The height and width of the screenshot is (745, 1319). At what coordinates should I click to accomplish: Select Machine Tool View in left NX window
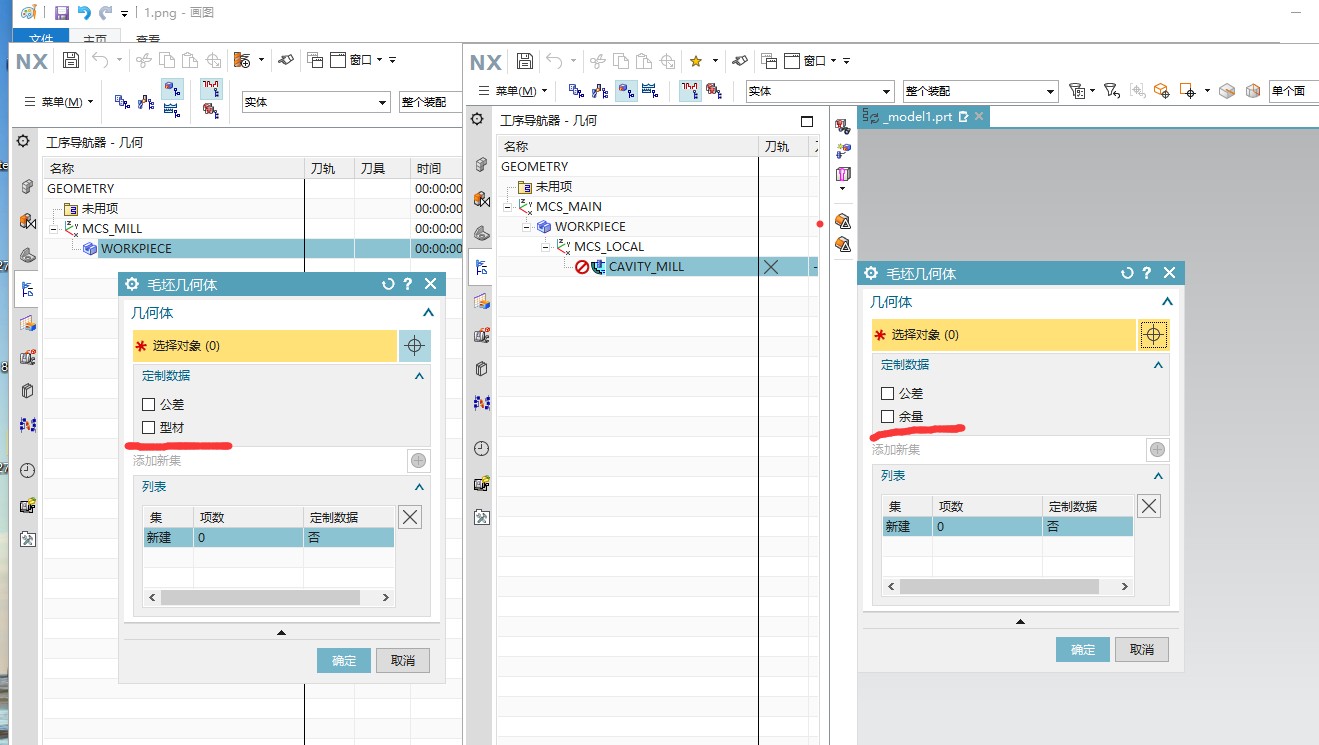coord(146,101)
